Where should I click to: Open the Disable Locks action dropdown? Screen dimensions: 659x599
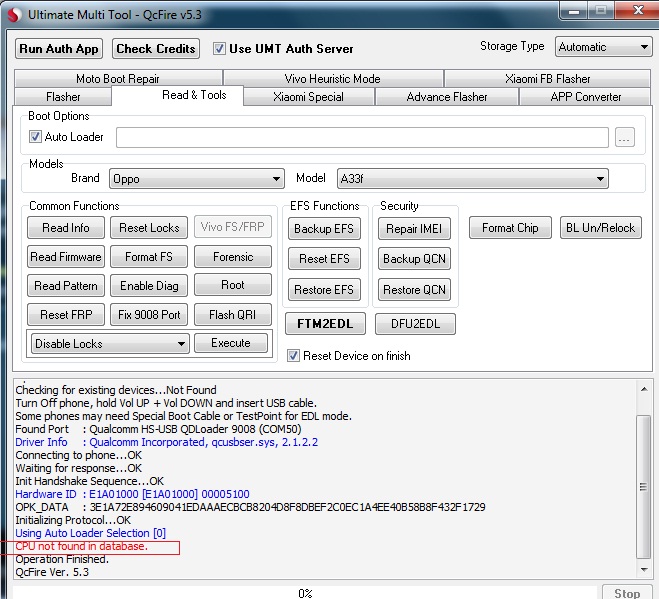(x=110, y=344)
